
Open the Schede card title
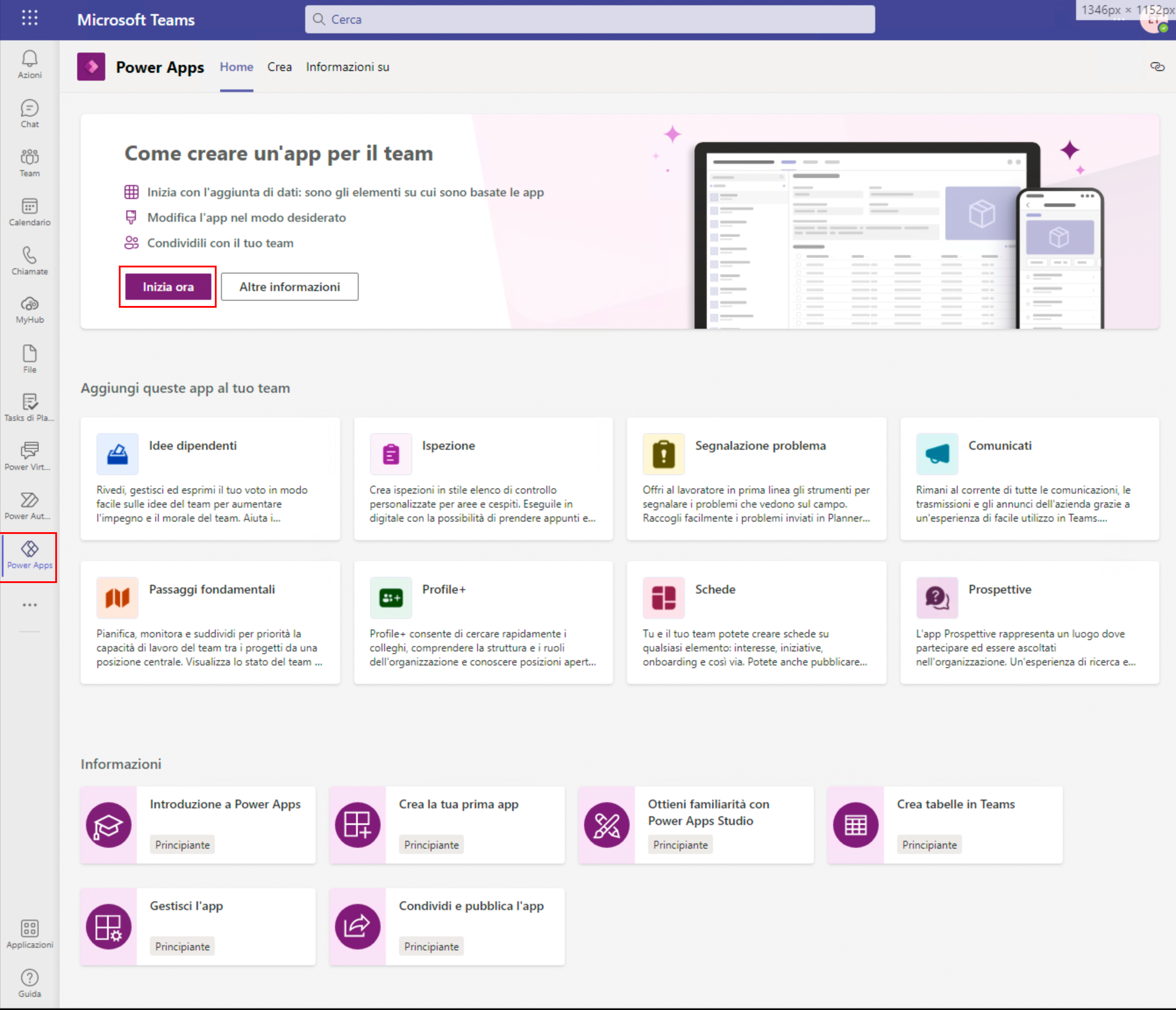715,590
